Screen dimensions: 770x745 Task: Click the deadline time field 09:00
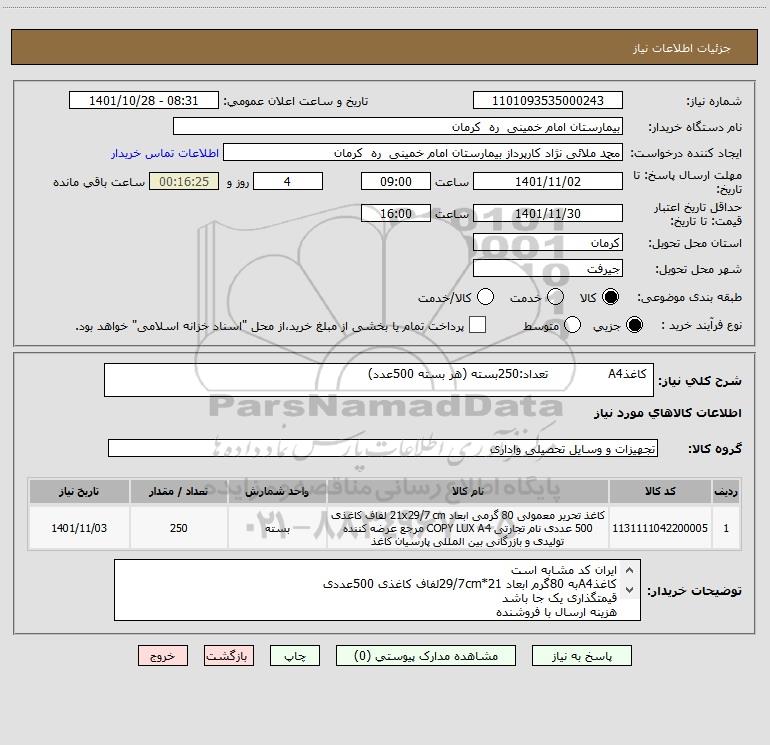point(396,181)
